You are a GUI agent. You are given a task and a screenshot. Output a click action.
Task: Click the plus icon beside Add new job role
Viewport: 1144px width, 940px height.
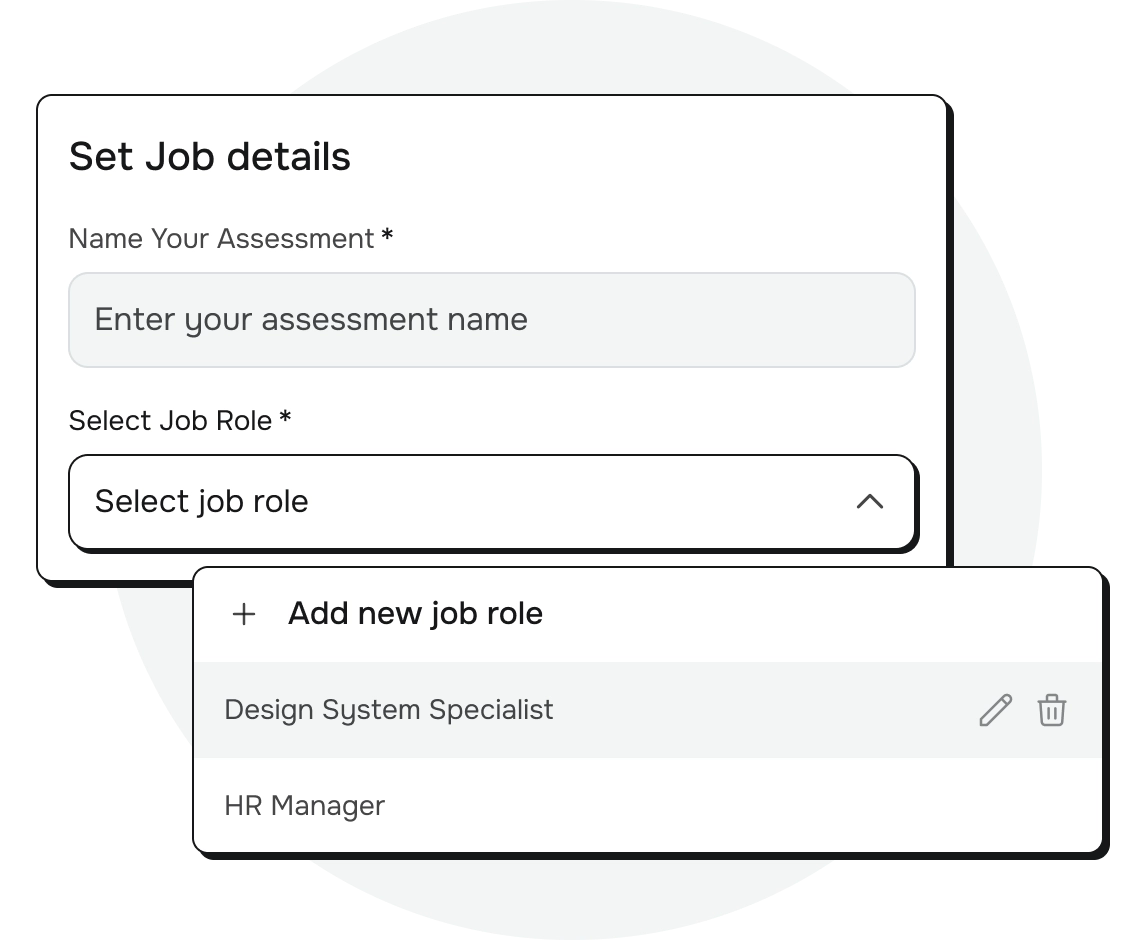point(243,614)
